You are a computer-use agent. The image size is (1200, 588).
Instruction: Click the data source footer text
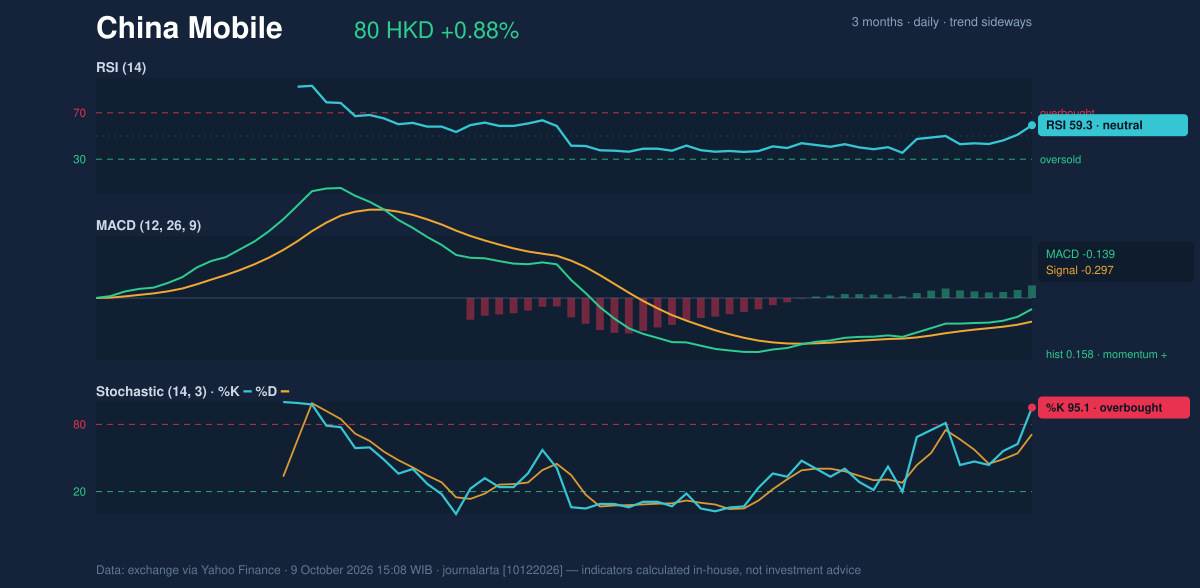coord(478,570)
